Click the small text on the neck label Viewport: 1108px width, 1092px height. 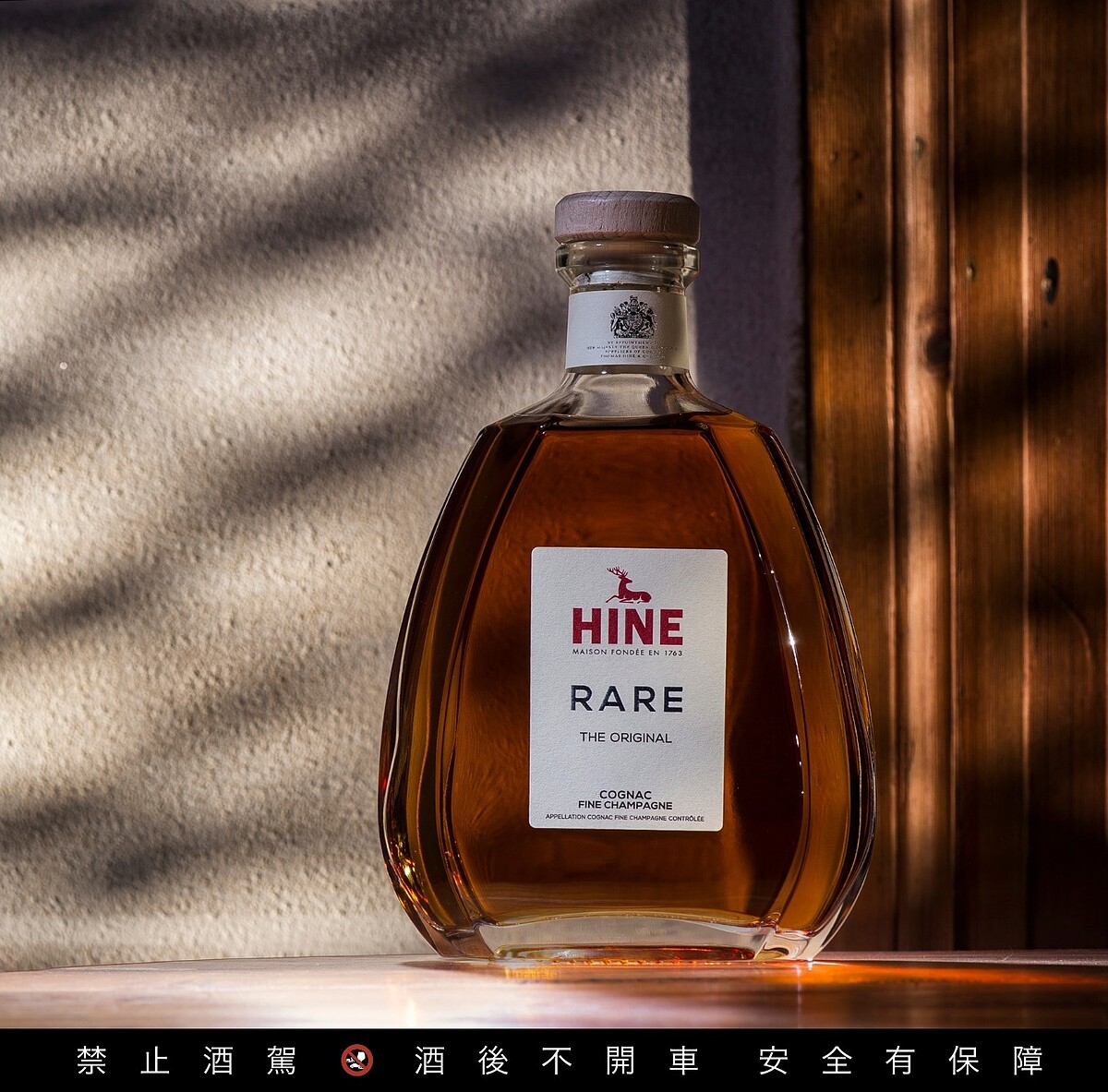[628, 351]
